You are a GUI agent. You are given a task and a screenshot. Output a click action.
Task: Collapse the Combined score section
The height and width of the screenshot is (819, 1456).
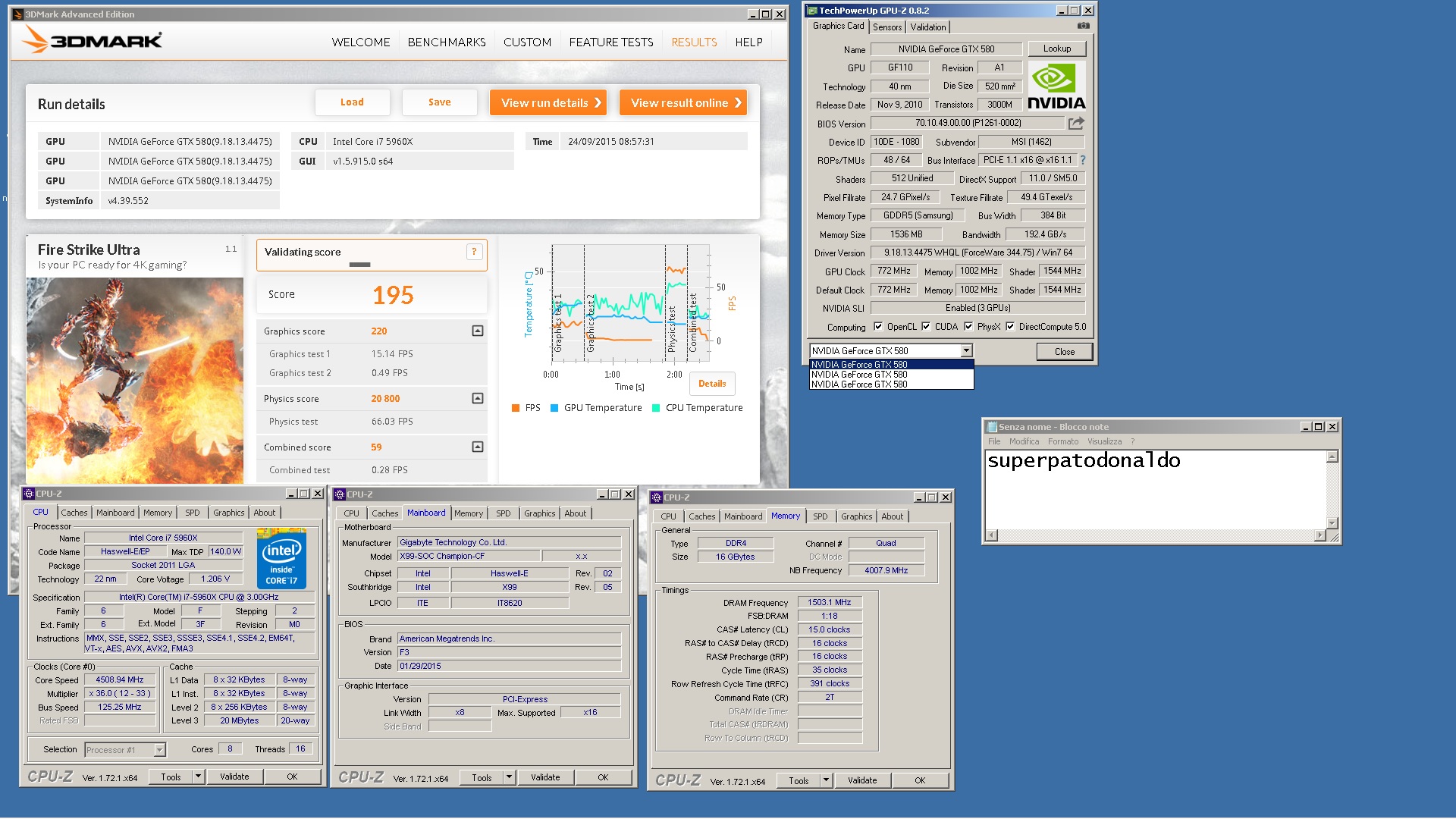478,447
